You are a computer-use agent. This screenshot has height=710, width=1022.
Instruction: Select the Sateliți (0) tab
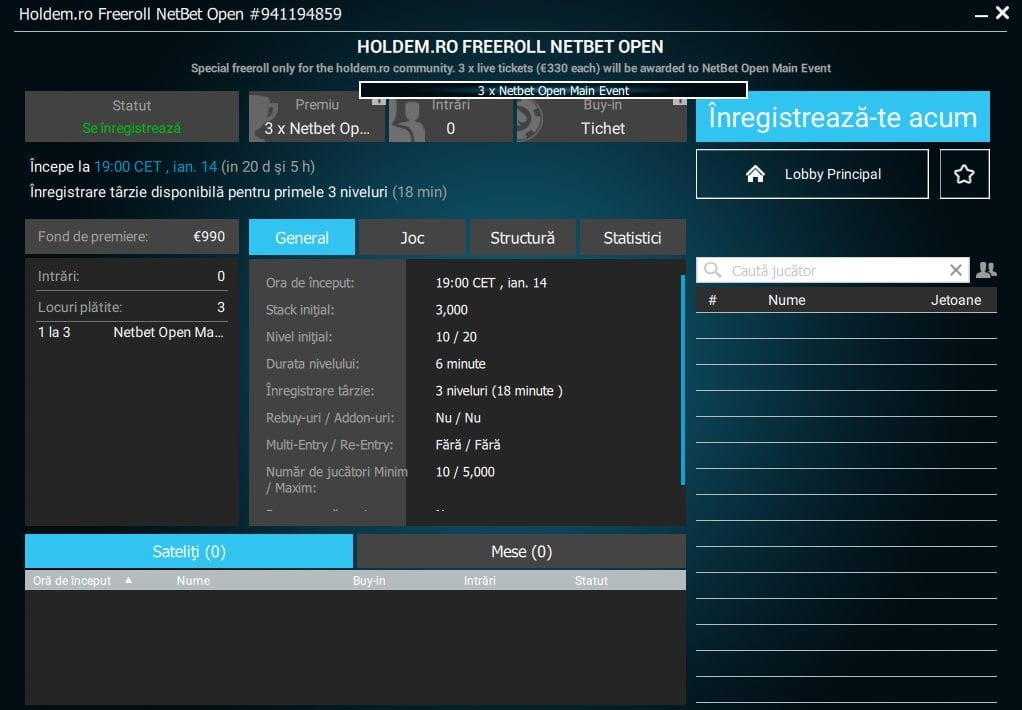189,552
